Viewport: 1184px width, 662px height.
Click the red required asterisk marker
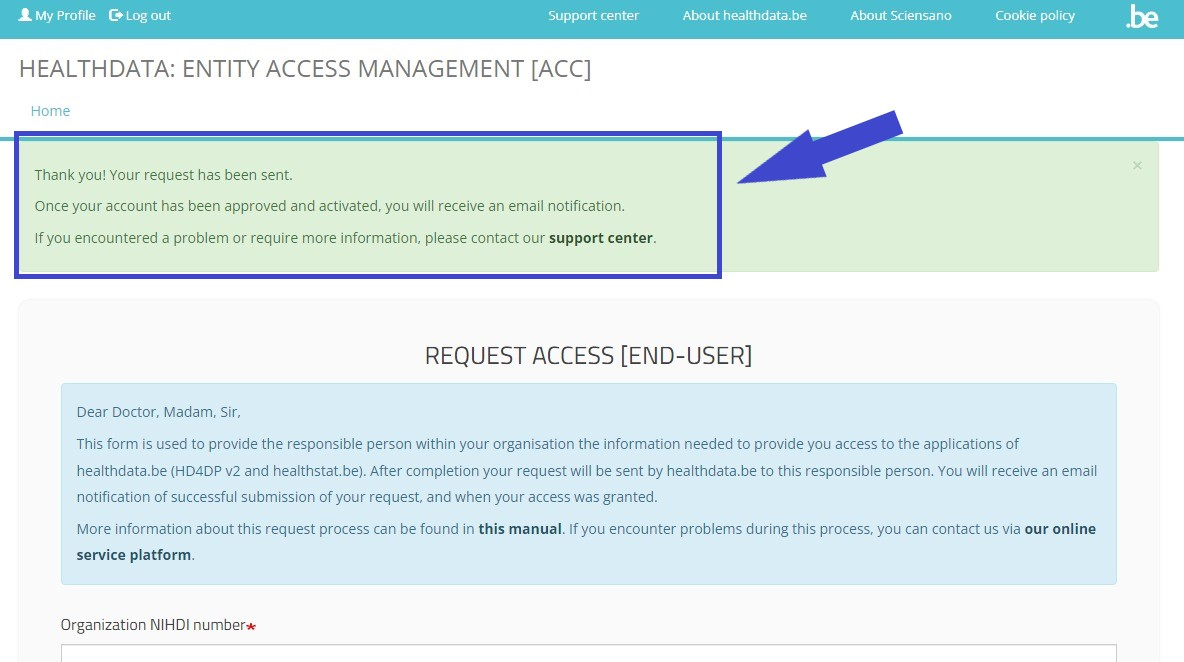tap(251, 627)
